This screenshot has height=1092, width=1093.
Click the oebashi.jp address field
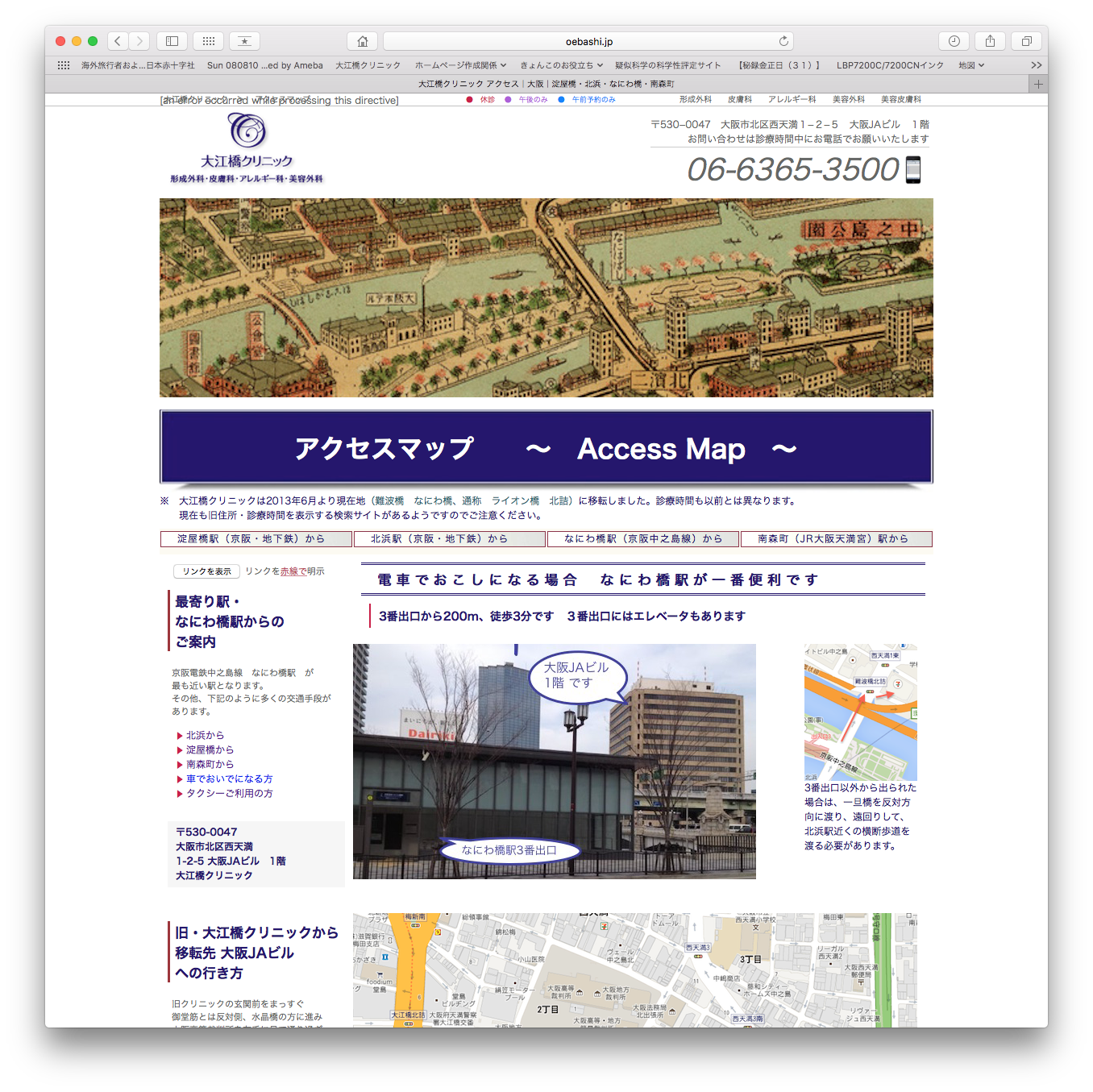tap(588, 41)
